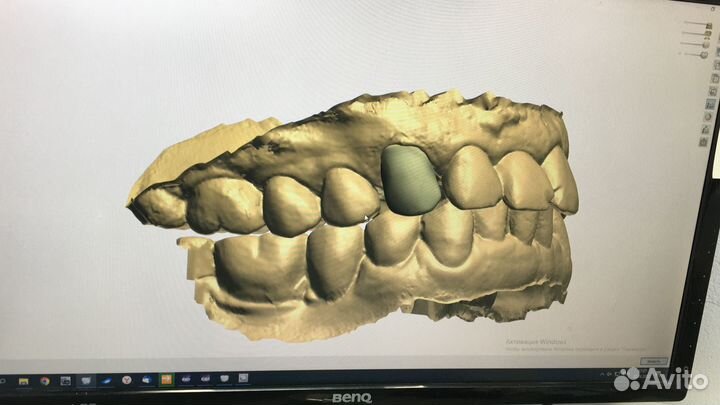
Task: Select the green designed crown on the model
Action: [x=410, y=180]
